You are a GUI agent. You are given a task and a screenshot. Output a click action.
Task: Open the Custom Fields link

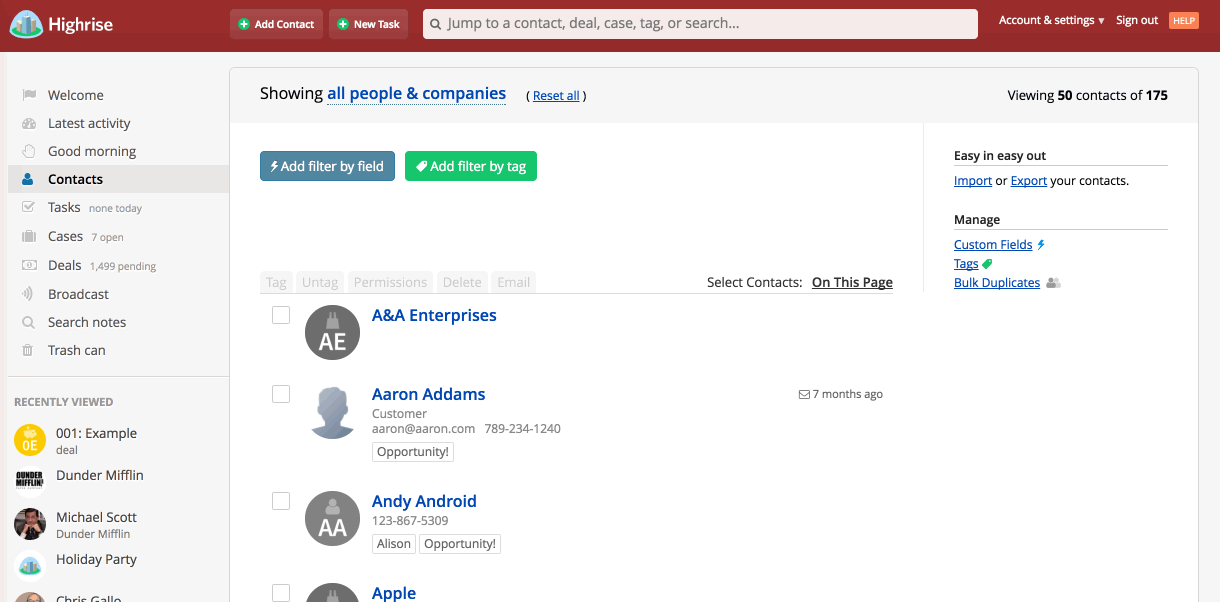[x=993, y=244]
